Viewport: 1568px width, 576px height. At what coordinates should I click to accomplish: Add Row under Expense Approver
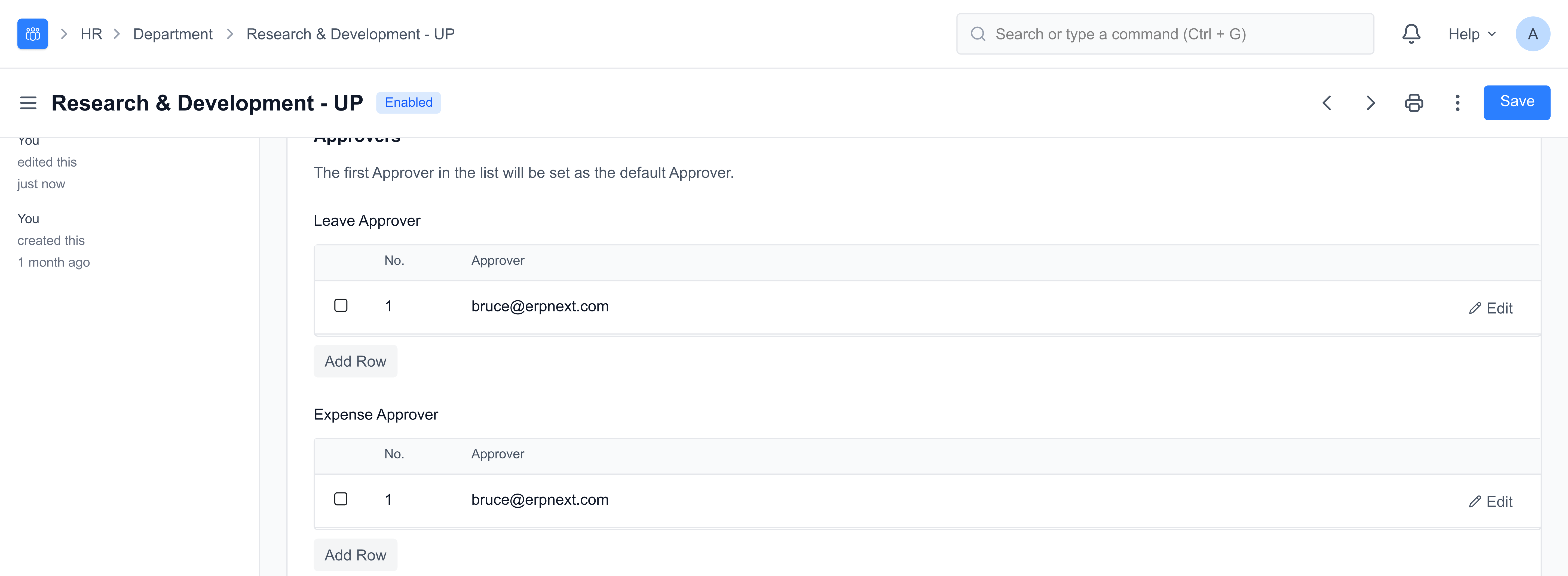coord(356,555)
